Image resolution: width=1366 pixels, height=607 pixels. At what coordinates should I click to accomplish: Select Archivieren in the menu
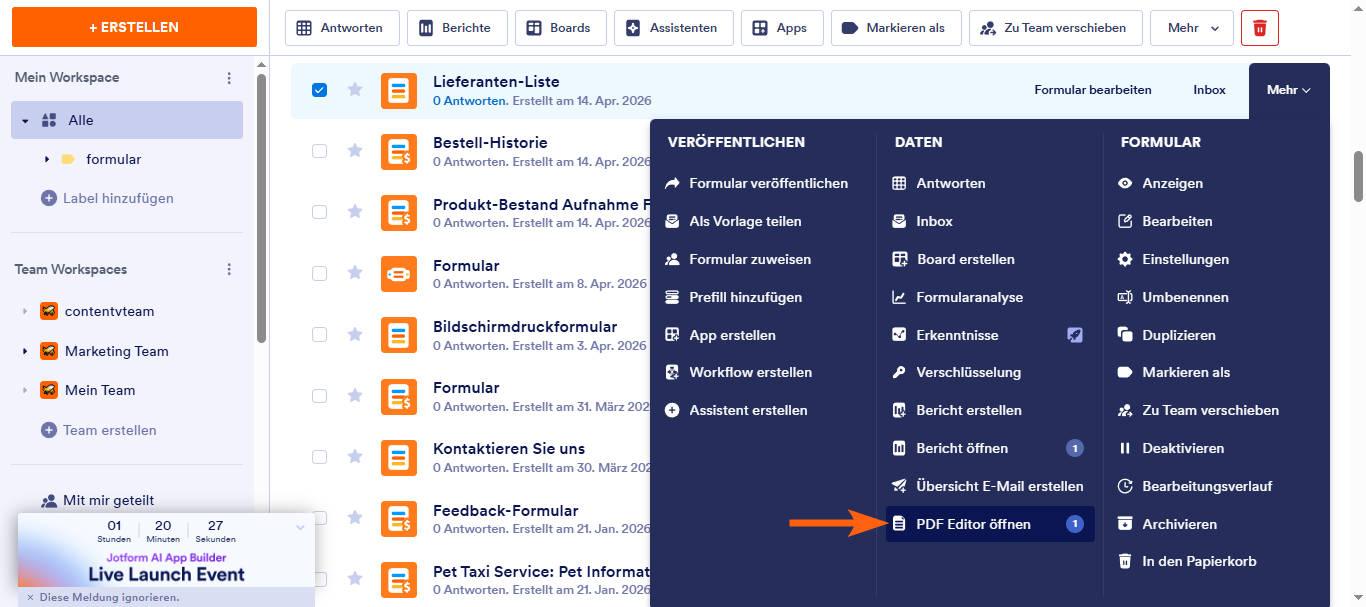[1168, 524]
